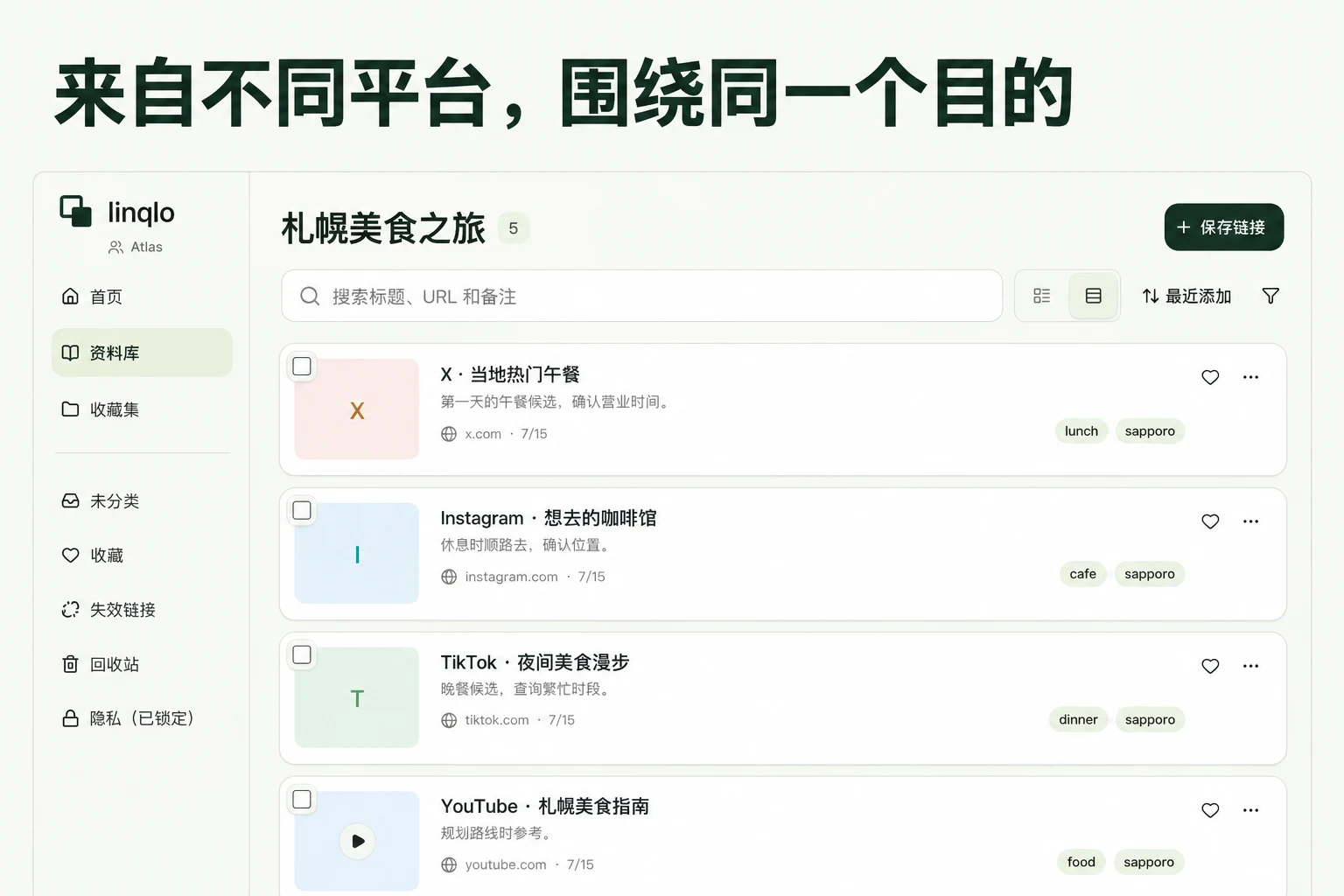The image size is (1344, 896).
Task: Open the X link thumbnail
Action: [x=357, y=409]
